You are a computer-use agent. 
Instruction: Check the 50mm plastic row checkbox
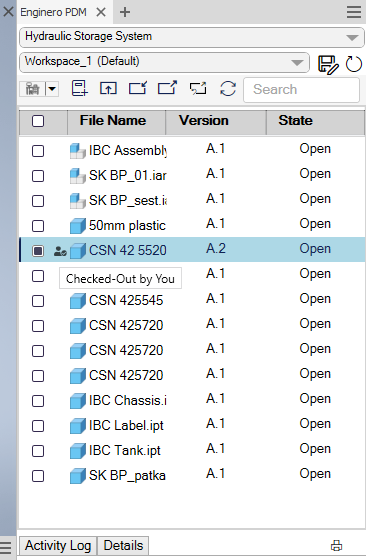pos(38,226)
